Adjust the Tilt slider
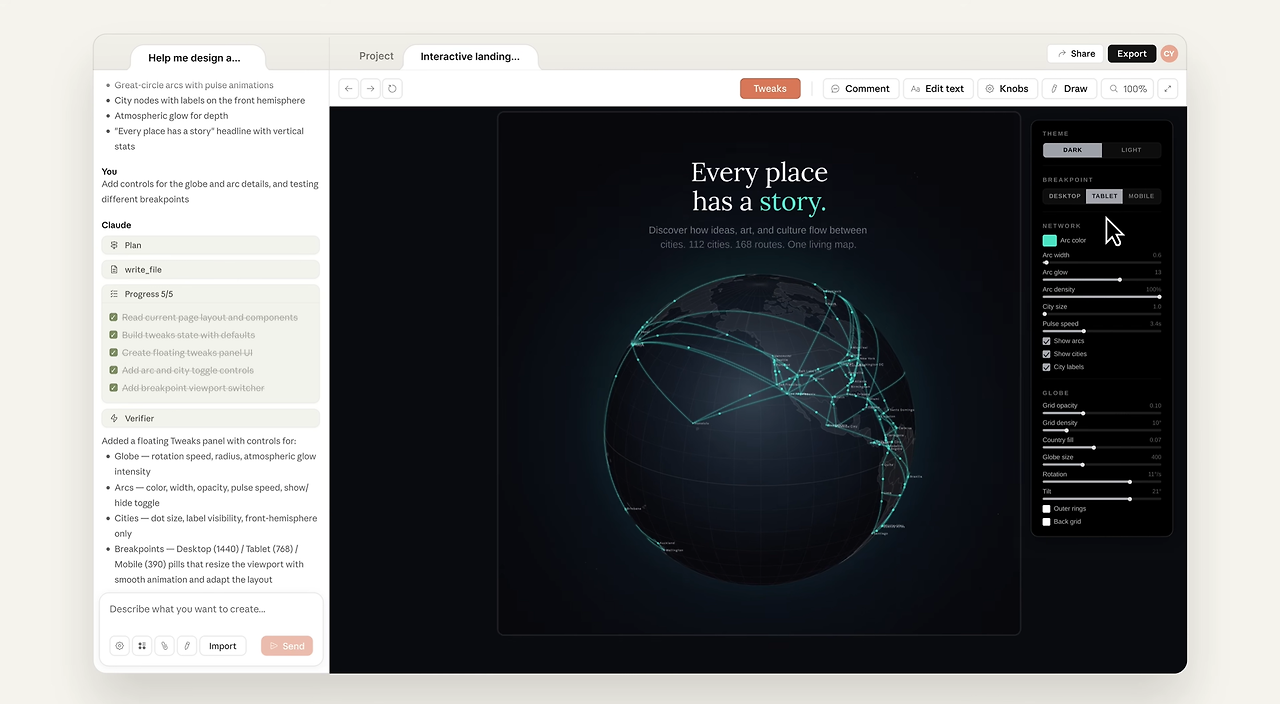This screenshot has width=1280, height=704. point(1102,499)
